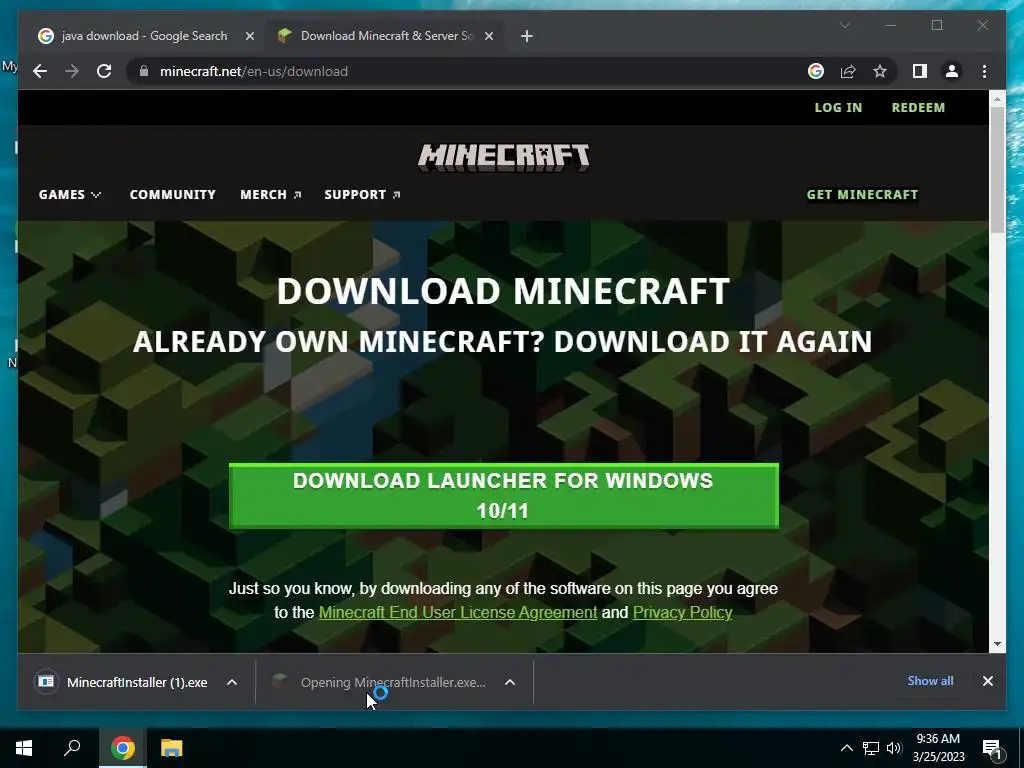Click the page vertical scrollbar thumb
The width and height of the screenshot is (1024, 768).
[997, 168]
